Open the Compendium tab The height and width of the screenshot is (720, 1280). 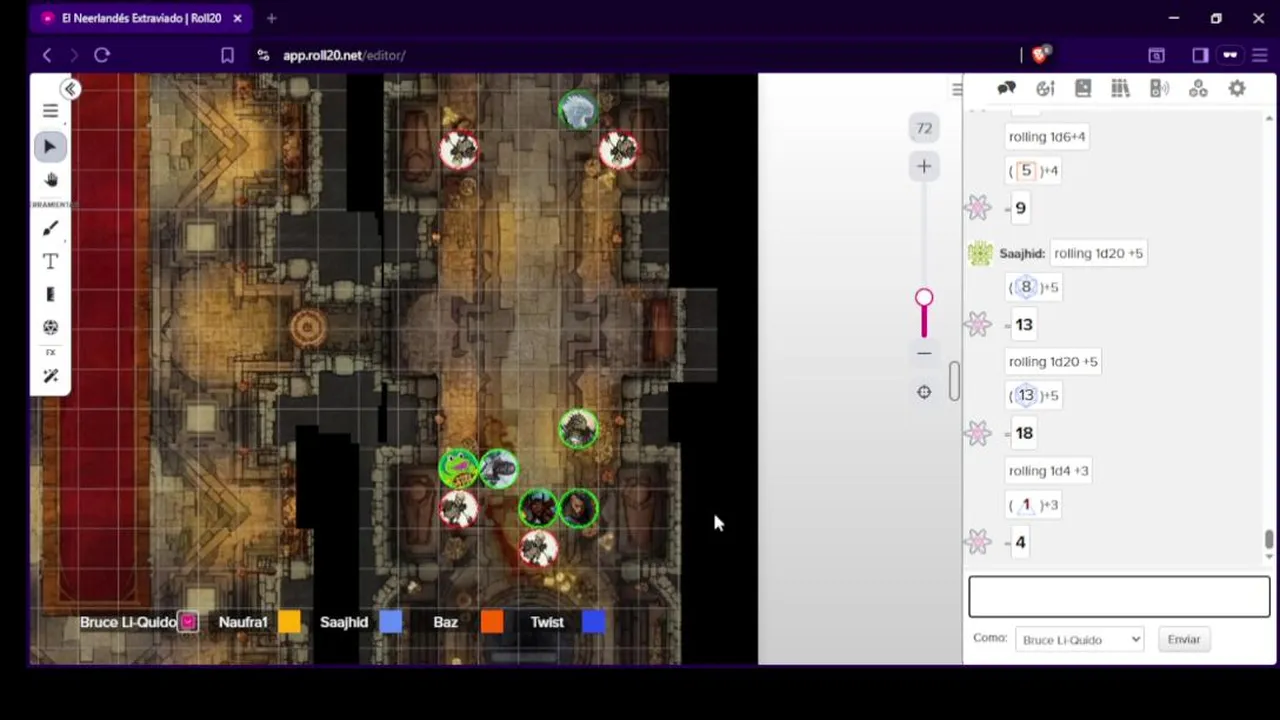pos(1121,89)
